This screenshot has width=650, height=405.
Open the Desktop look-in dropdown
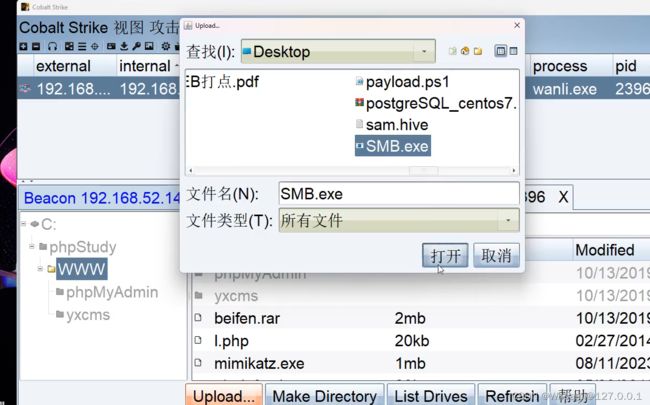[x=424, y=51]
